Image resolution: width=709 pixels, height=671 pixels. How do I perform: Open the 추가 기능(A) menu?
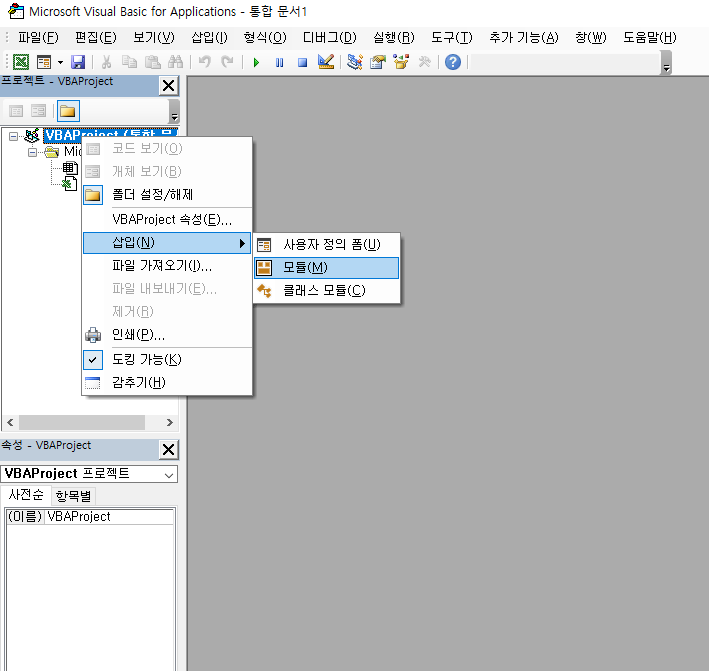point(524,38)
